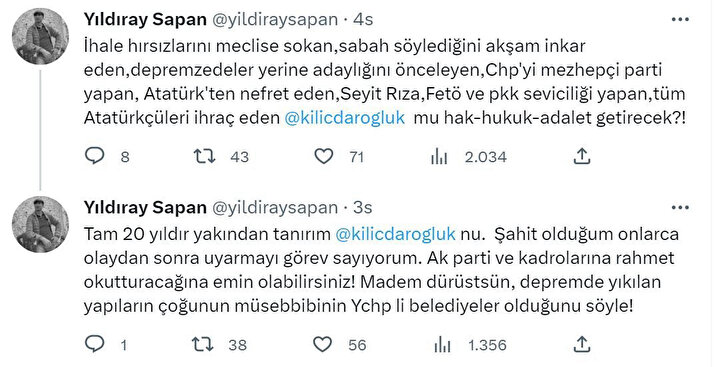The image size is (717, 367).
Task: Like the second tweet with 56 likes
Action: point(322,345)
